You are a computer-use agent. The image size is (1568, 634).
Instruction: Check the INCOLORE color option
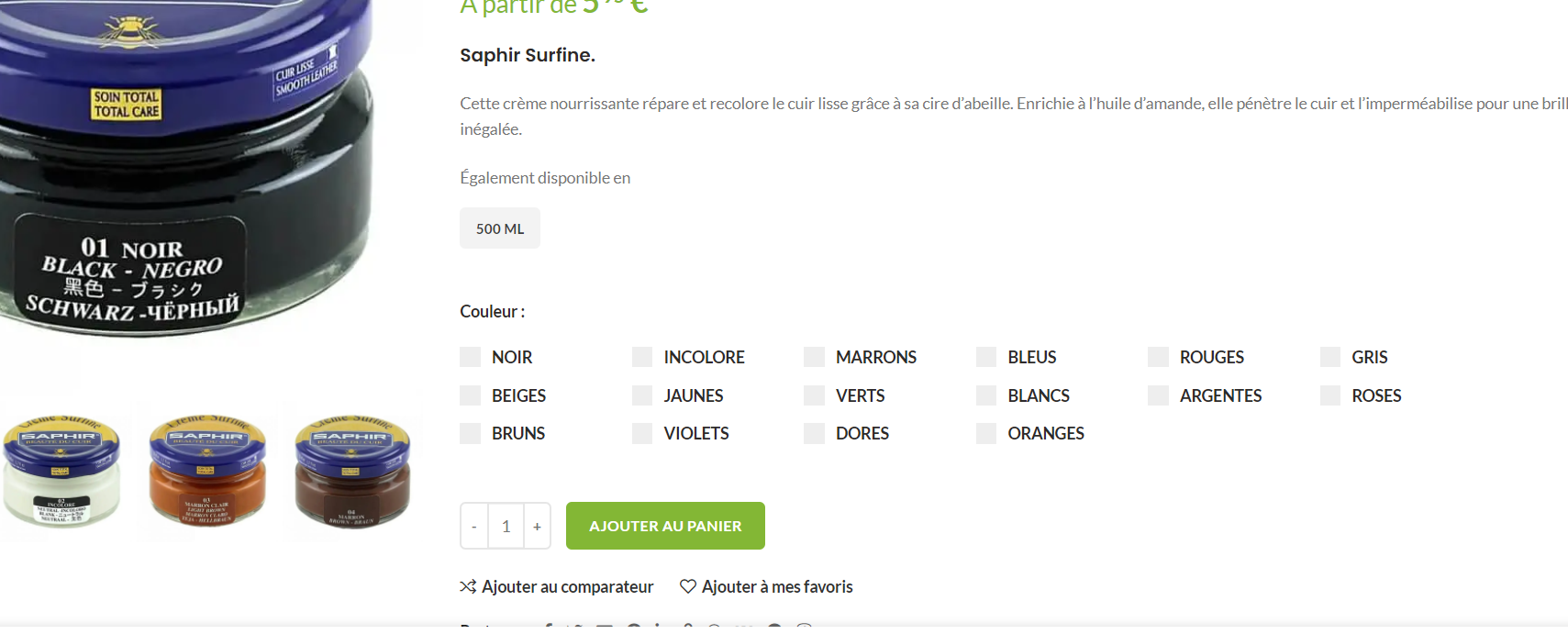pos(642,357)
